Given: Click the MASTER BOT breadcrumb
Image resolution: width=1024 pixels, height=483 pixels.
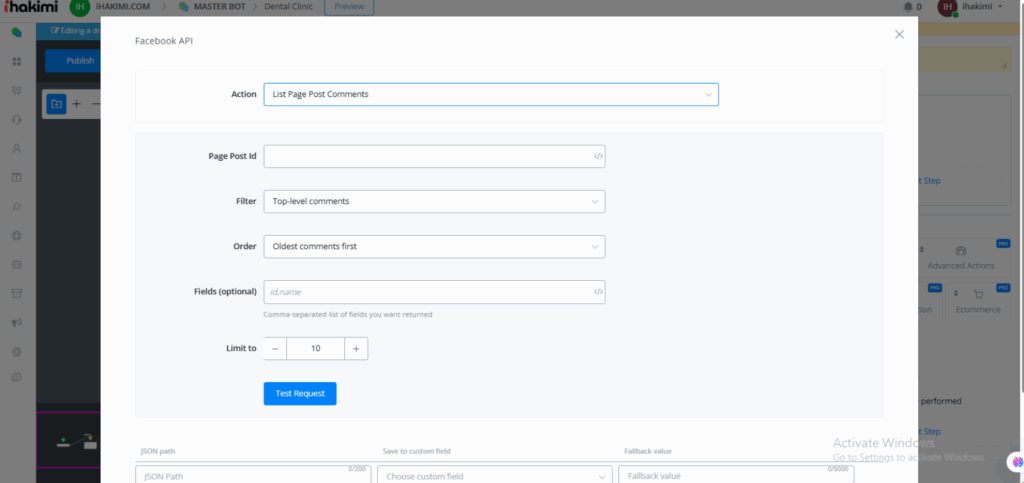Looking at the screenshot, I should click(223, 7).
